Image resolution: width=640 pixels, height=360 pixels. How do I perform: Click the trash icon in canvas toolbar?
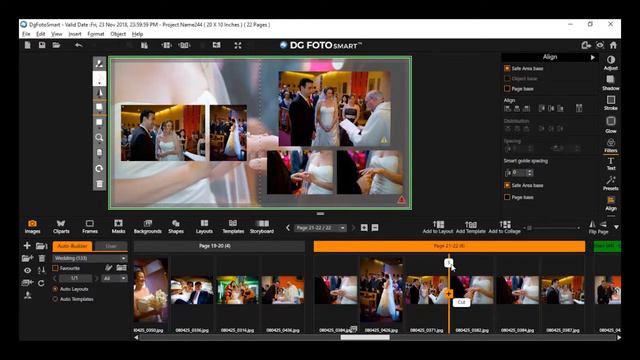point(99,184)
